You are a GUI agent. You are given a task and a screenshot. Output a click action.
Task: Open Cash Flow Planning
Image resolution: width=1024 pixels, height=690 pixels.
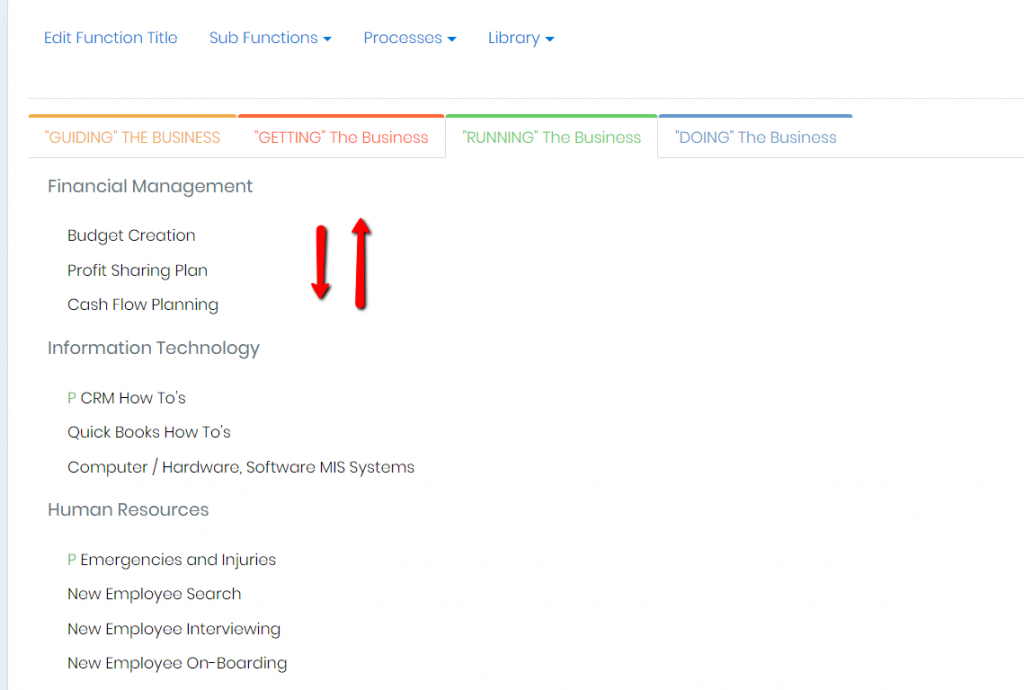[x=142, y=304]
